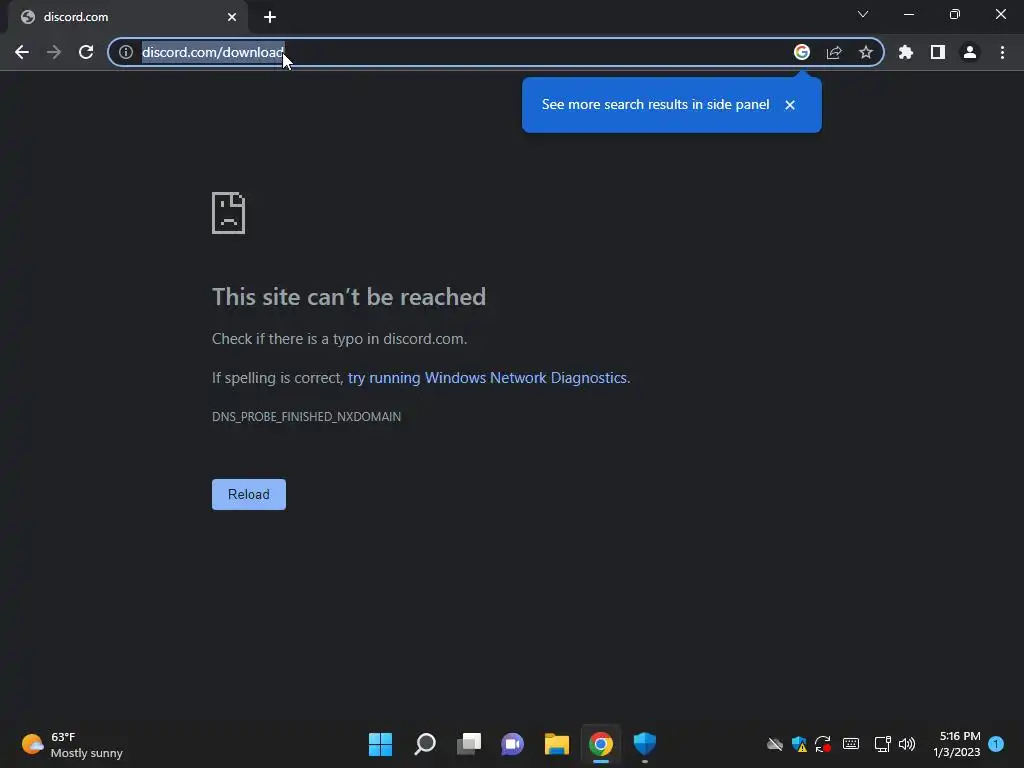
Task: Go back to the previous page
Action: 22,52
